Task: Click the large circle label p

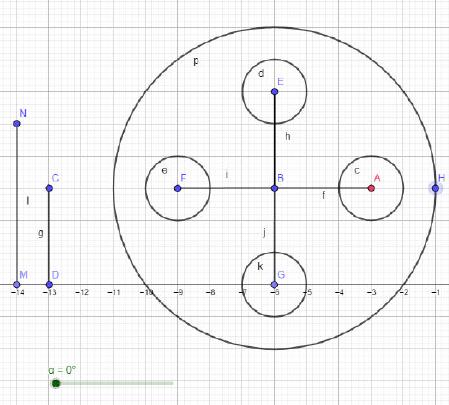Action: [196, 61]
